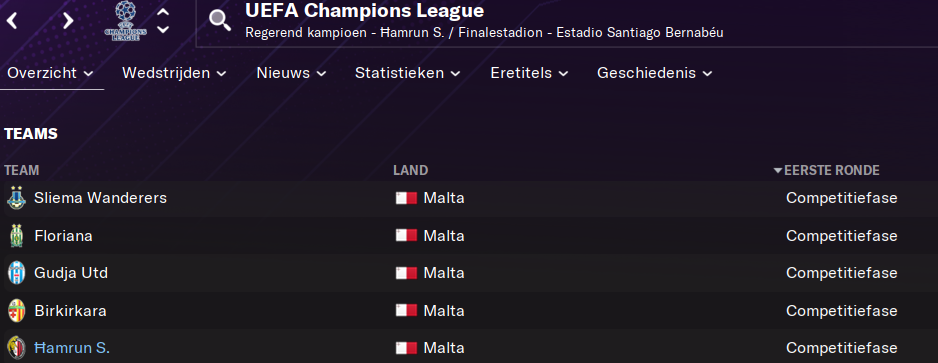
Task: Select the Malta flag next to Floriana
Action: pos(406,236)
